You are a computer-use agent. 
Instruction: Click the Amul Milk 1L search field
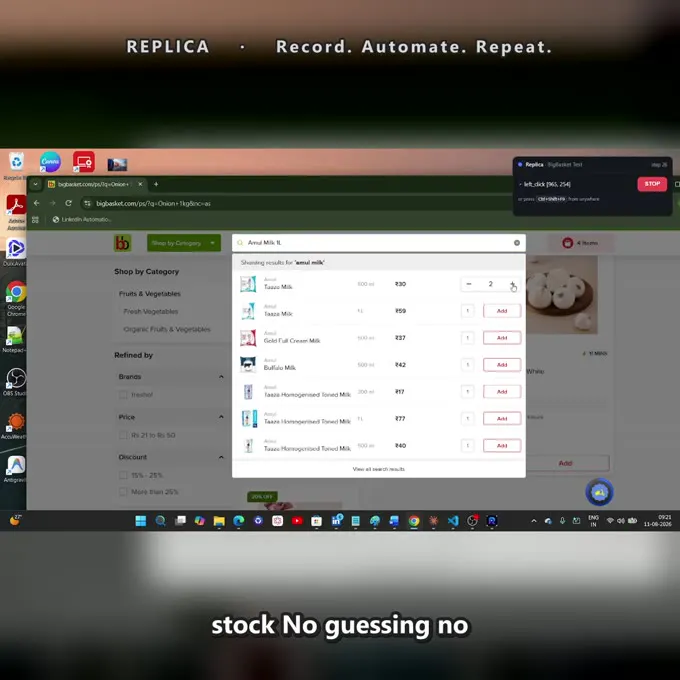click(378, 243)
